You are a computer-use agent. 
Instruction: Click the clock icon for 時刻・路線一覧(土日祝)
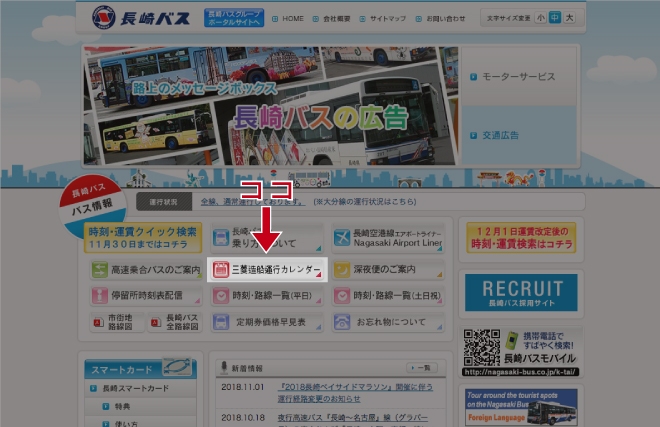tap(342, 296)
